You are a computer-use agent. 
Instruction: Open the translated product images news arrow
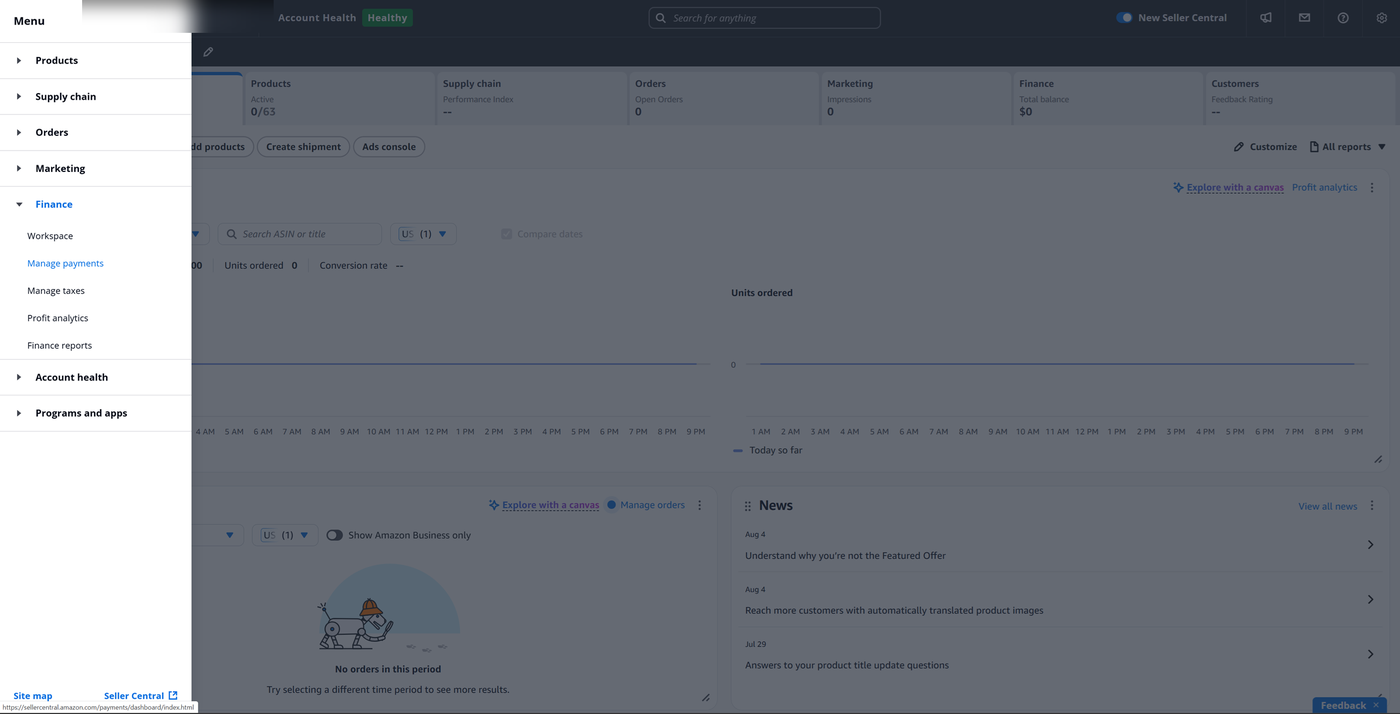click(x=1370, y=599)
